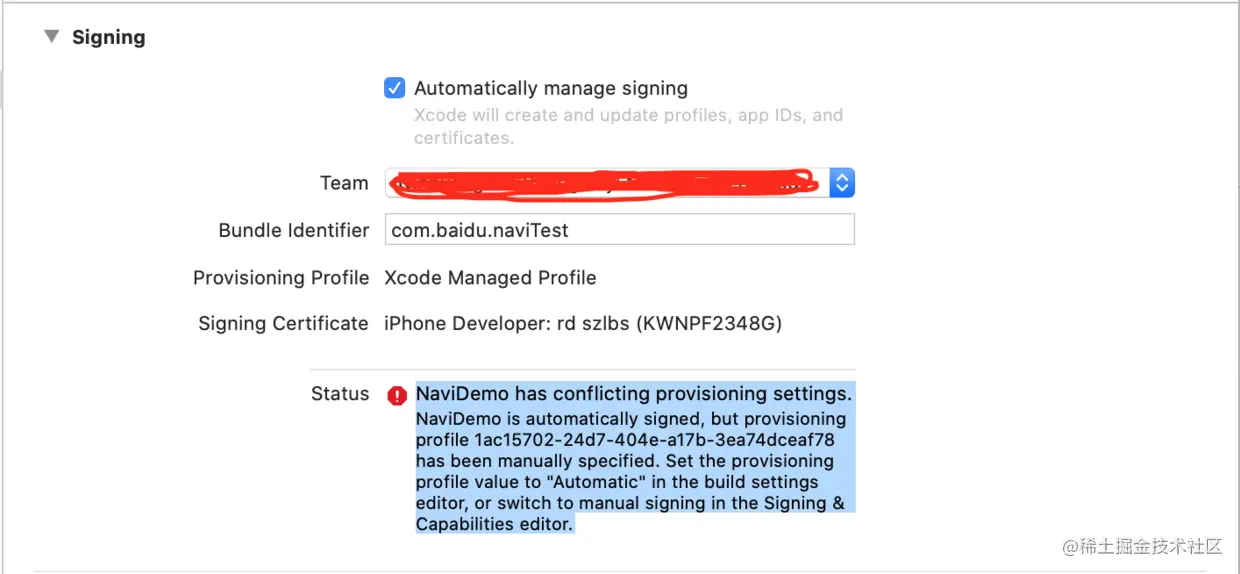
Task: Uncheck the Automatically manage signing checkbox
Action: 394,88
